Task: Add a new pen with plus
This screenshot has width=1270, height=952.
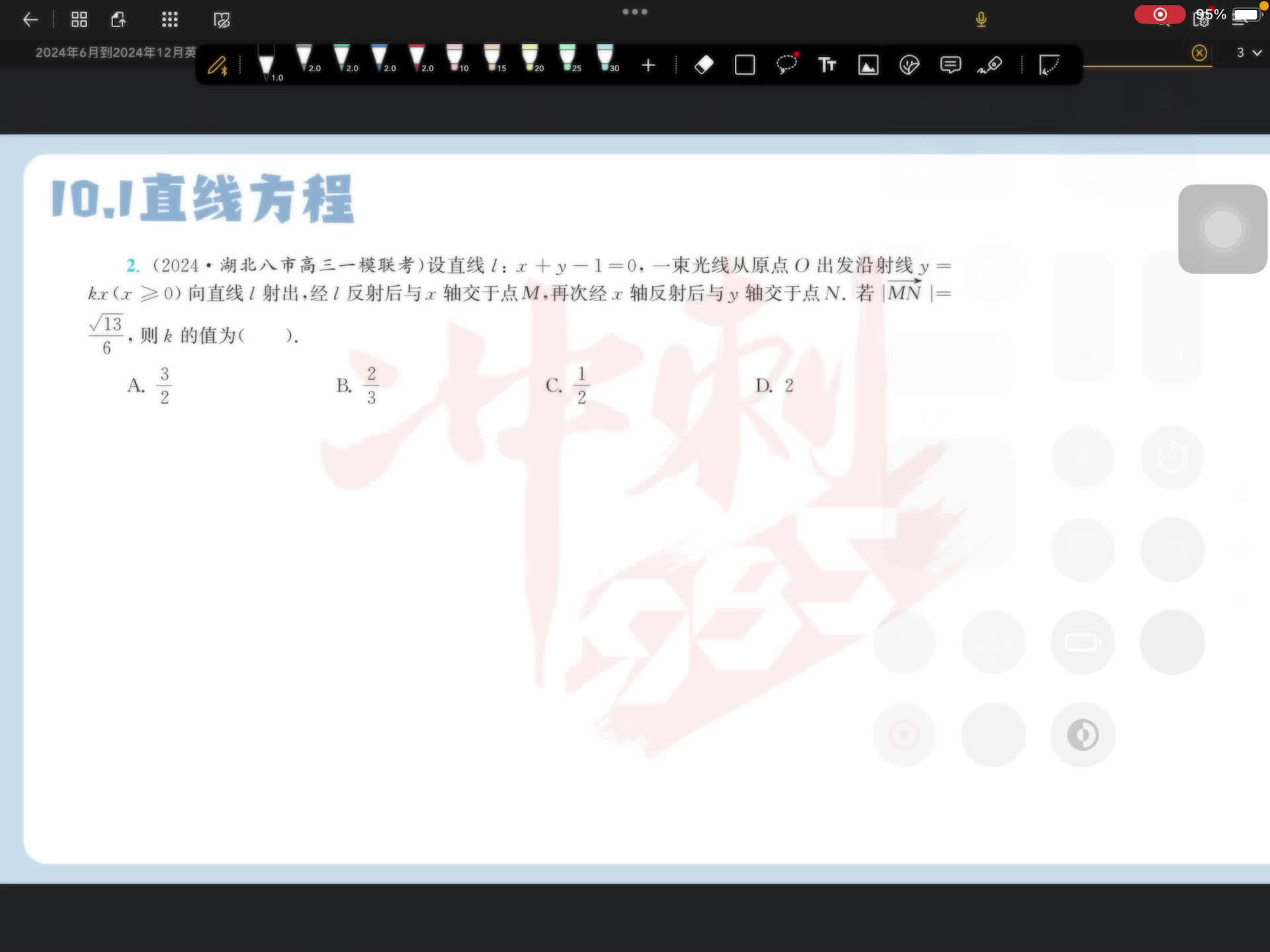Action: [x=648, y=65]
